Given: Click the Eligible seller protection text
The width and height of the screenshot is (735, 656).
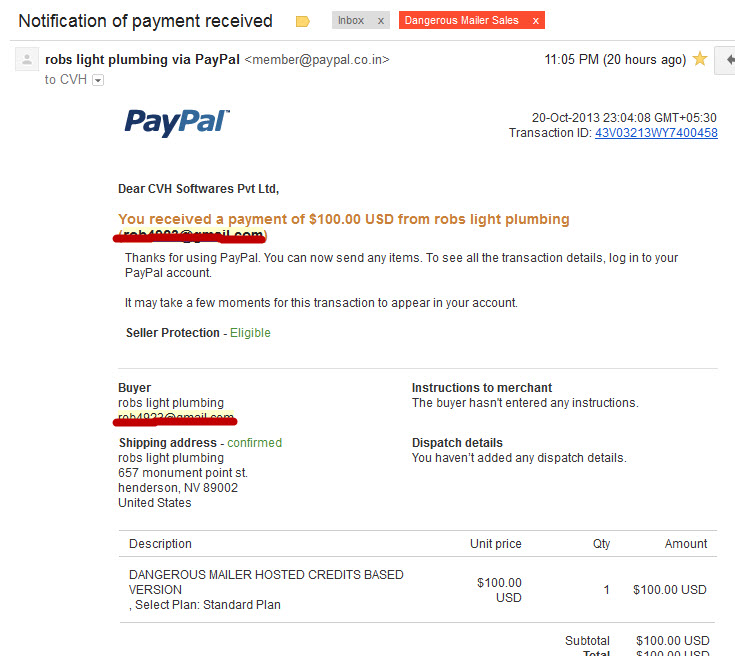Looking at the screenshot, I should [250, 333].
